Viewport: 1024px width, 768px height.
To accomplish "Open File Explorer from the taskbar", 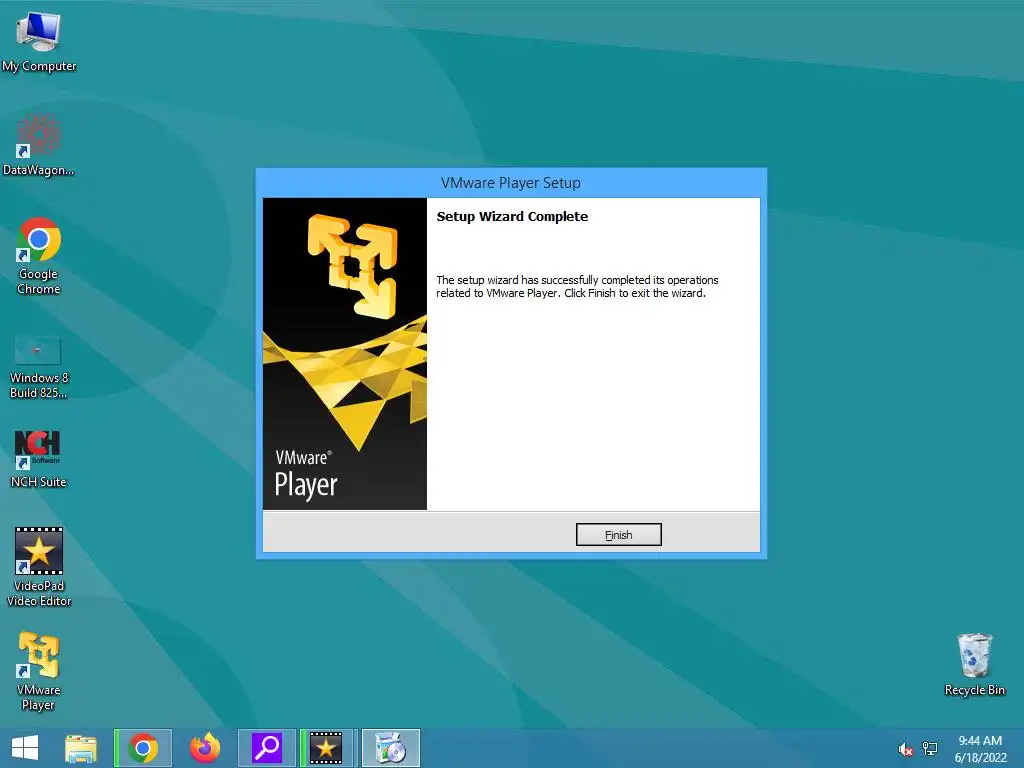I will [x=81, y=748].
